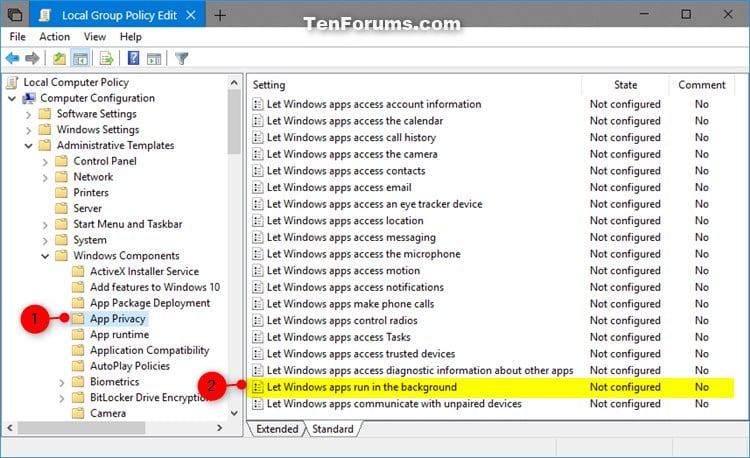This screenshot has width=750, height=458.
Task: Click the policy icon for 'run in the background'
Action: [257, 387]
